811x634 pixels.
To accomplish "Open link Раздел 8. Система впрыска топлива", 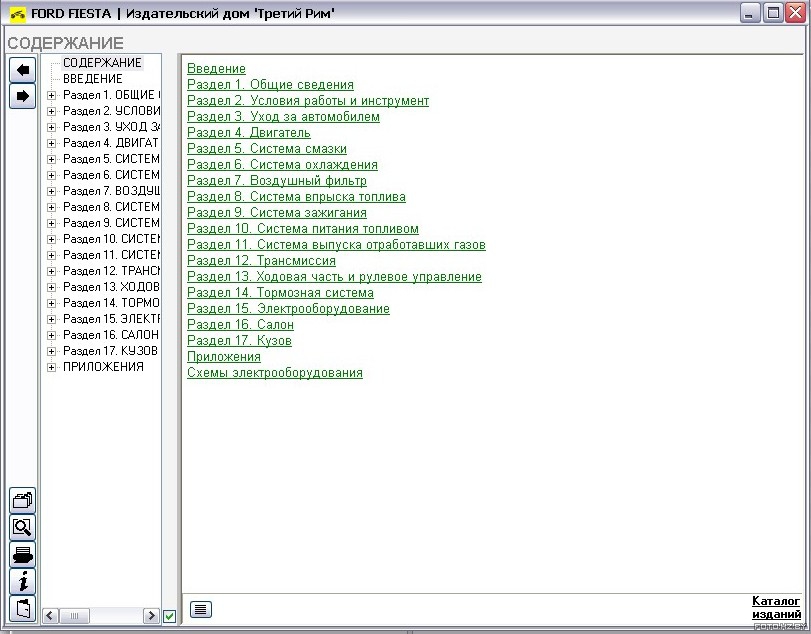I will (x=296, y=197).
